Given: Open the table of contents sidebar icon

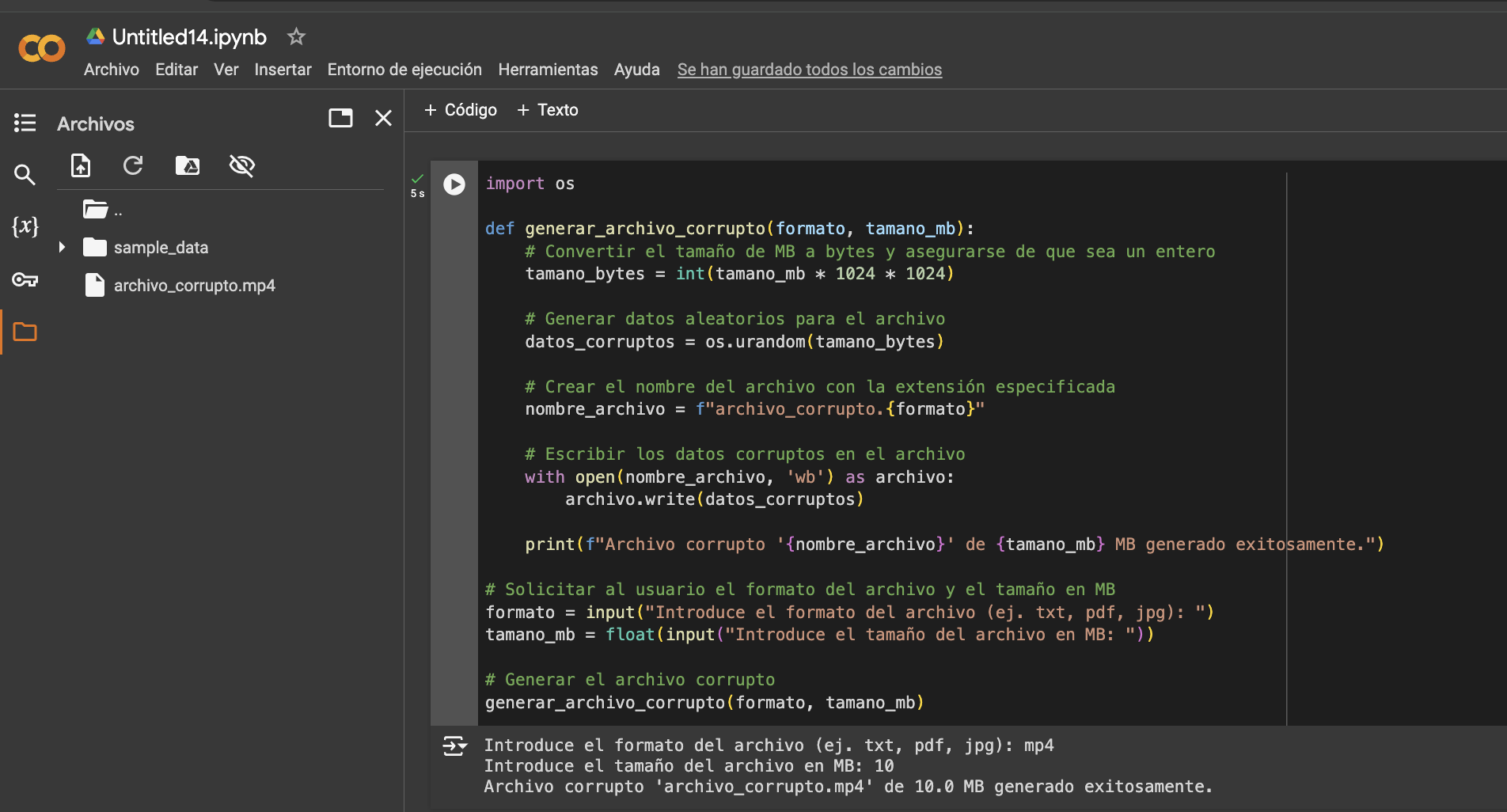Looking at the screenshot, I should tap(25, 123).
